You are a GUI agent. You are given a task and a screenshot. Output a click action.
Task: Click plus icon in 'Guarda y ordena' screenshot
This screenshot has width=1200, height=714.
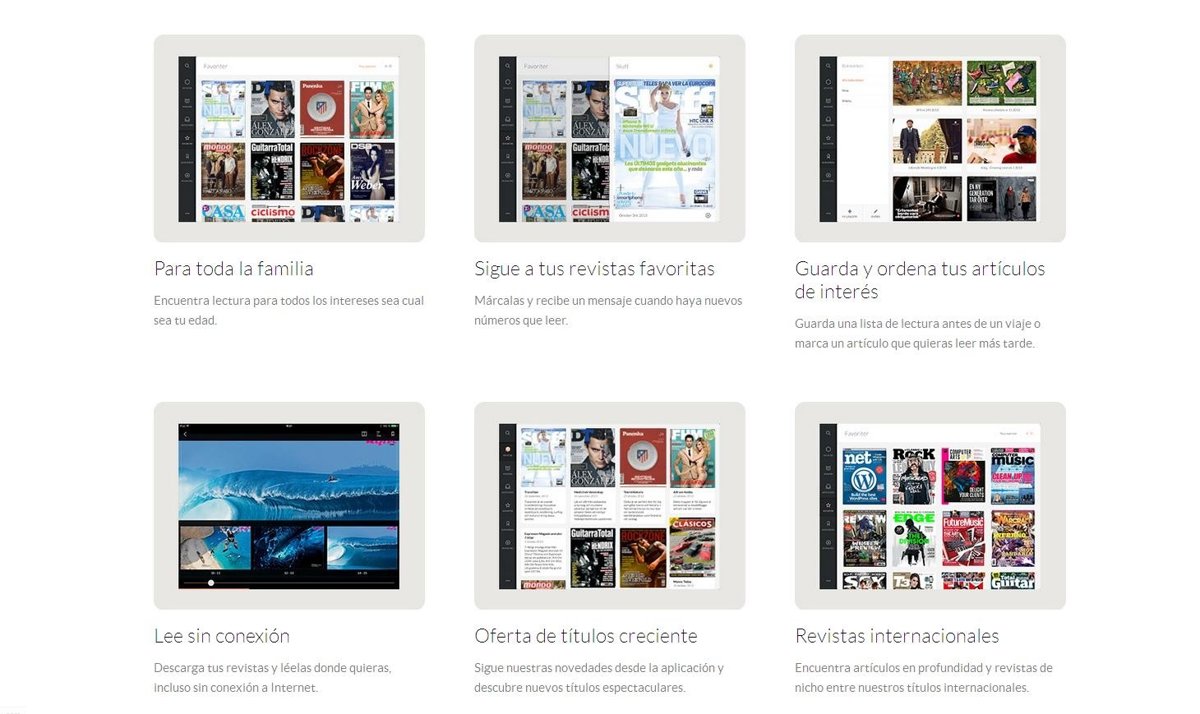point(849,211)
